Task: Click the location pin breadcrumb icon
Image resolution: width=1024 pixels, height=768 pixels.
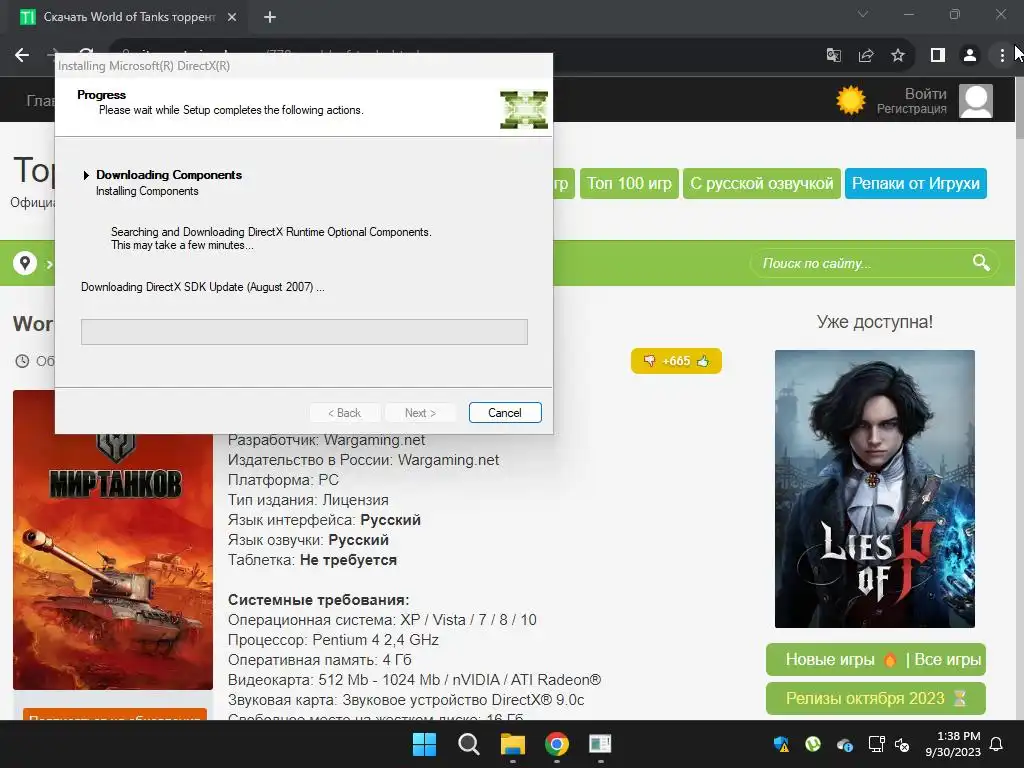Action: (25, 263)
